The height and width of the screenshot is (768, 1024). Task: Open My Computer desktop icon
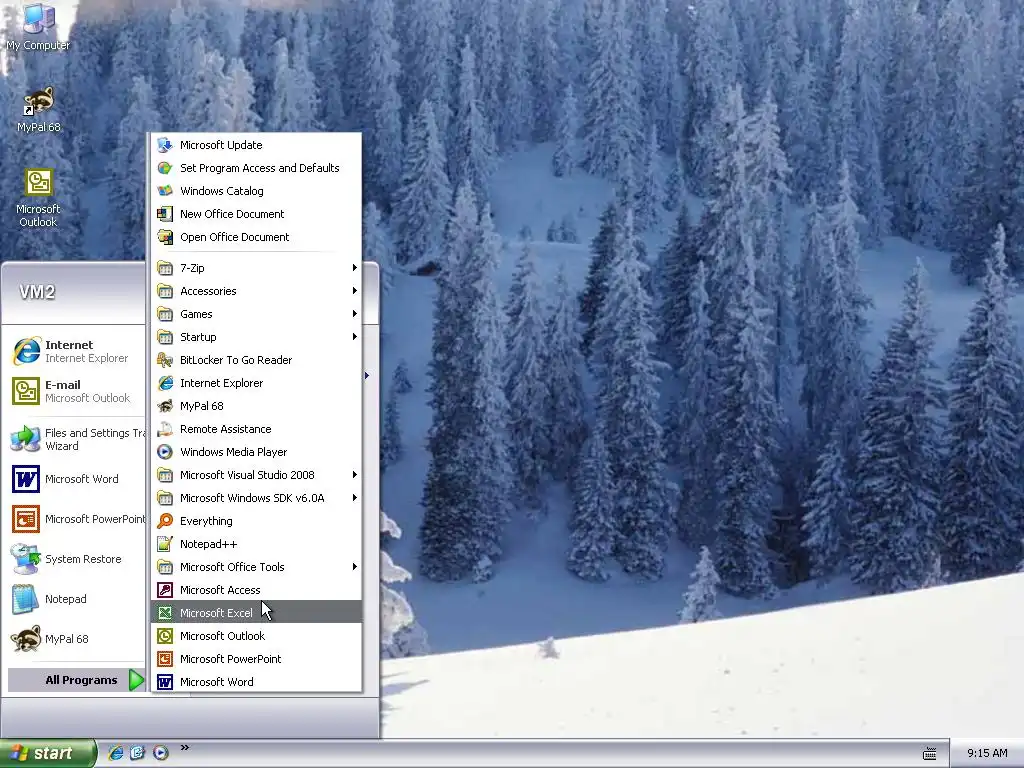38,27
